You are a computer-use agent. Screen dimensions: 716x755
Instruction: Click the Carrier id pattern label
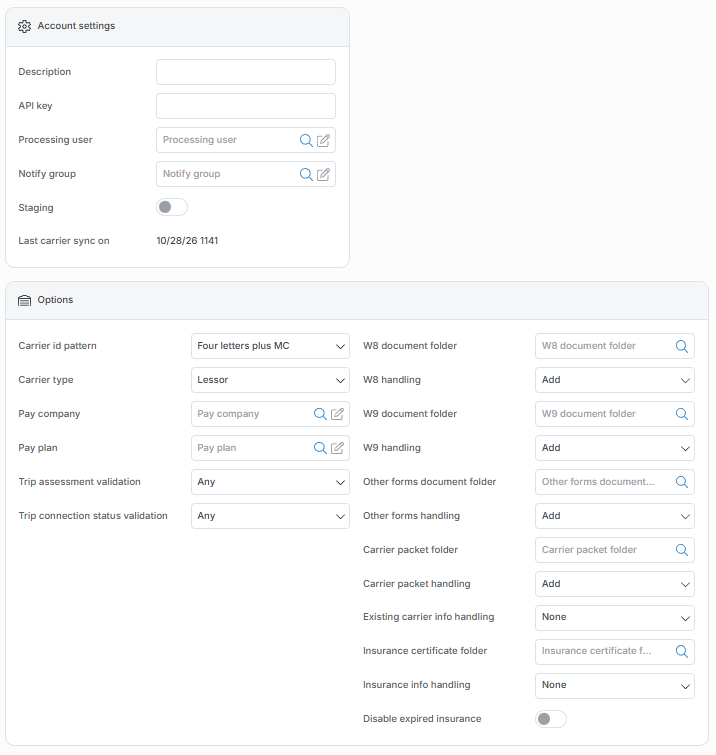click(x=57, y=346)
